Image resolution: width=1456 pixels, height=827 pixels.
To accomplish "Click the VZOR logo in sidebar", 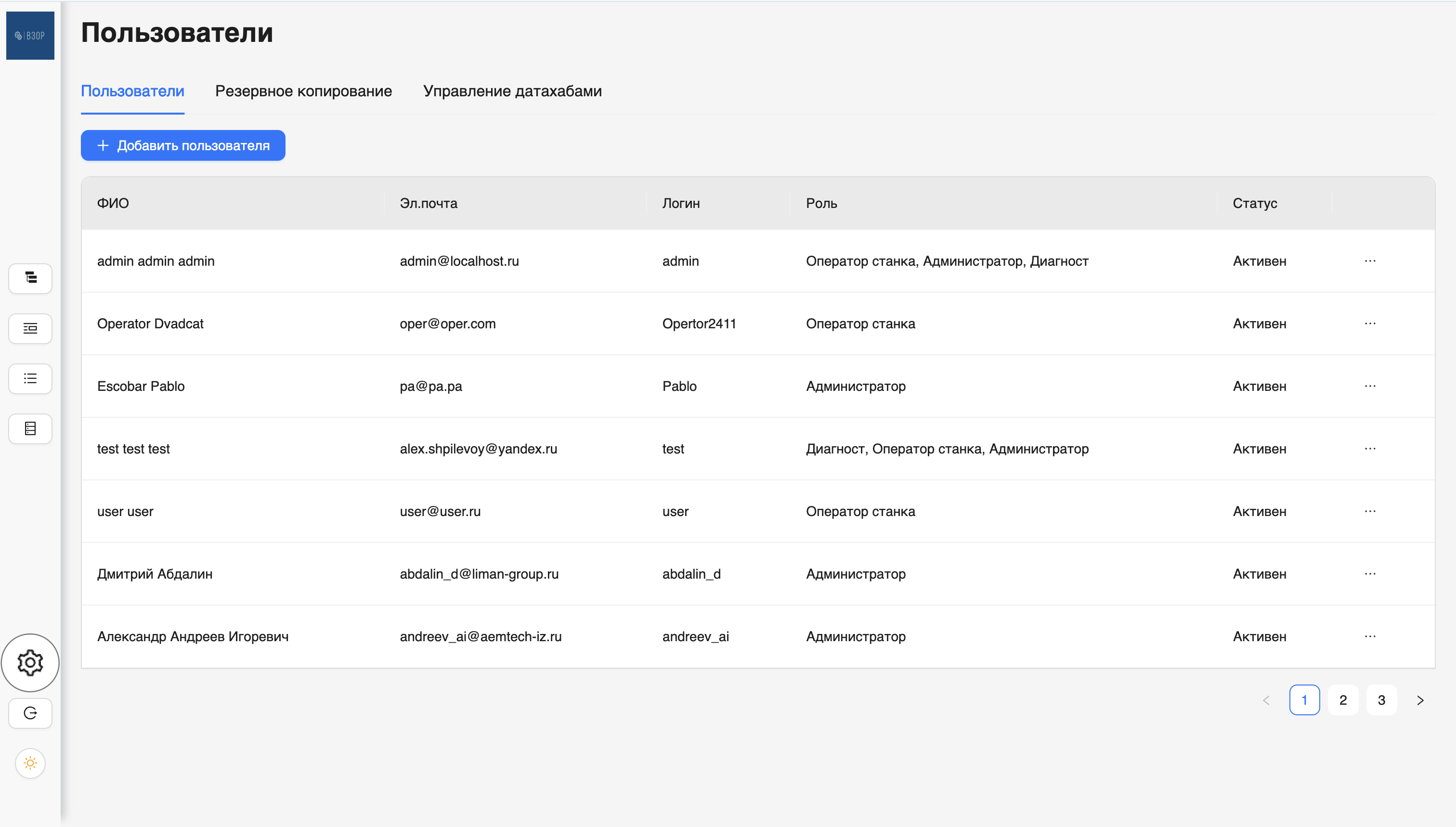I will pos(30,35).
